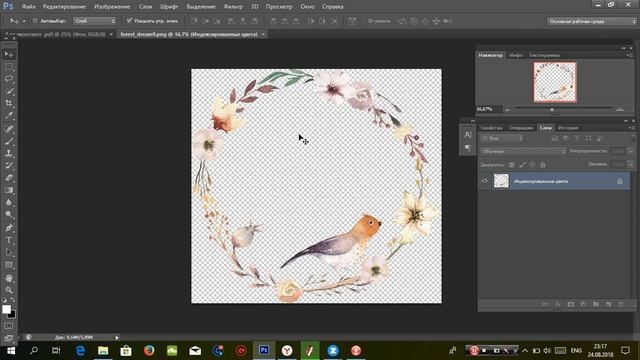The width and height of the screenshot is (640, 360).
Task: Click the Navigator preview thumbnail
Action: coord(555,82)
